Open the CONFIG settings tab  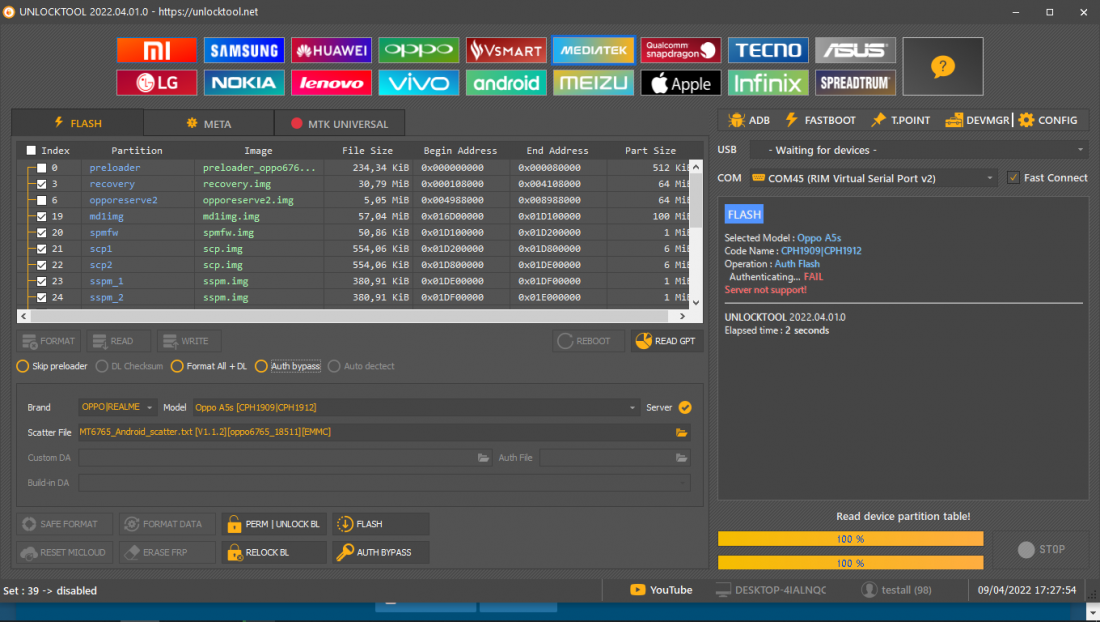(1048, 121)
